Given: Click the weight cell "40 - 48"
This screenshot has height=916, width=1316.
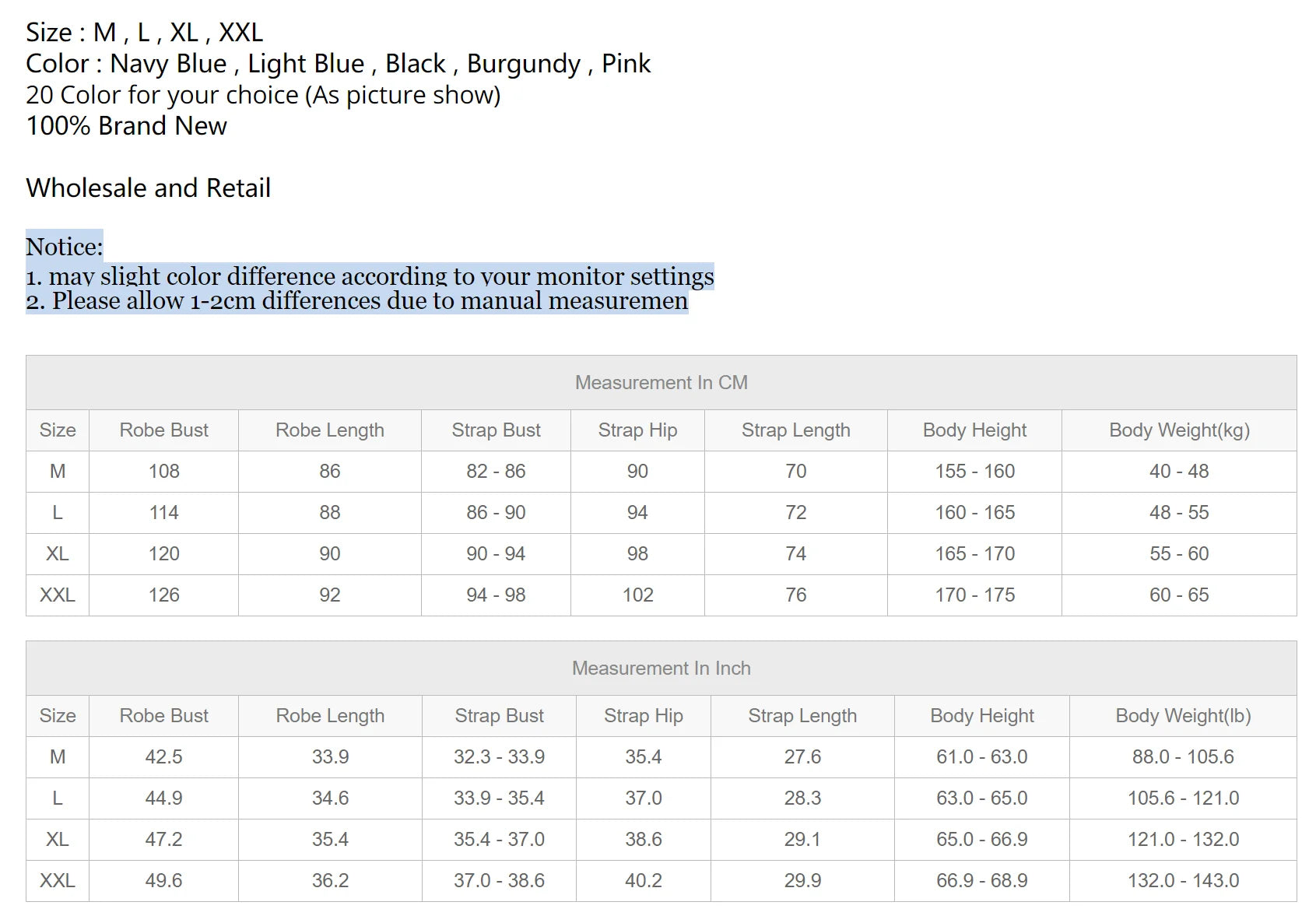Looking at the screenshot, I should [1178, 472].
